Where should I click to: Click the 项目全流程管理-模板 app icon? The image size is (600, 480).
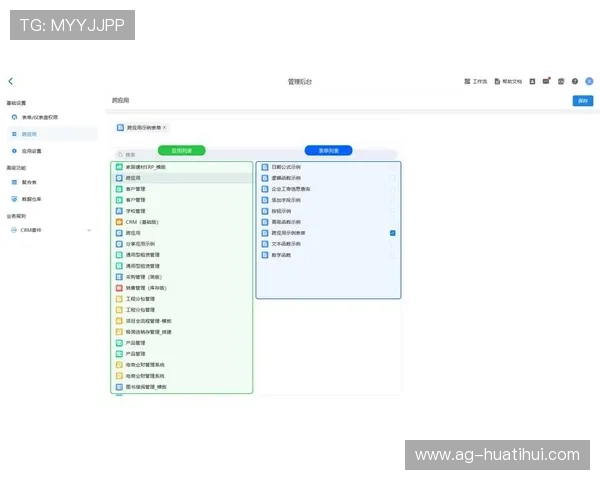119,321
